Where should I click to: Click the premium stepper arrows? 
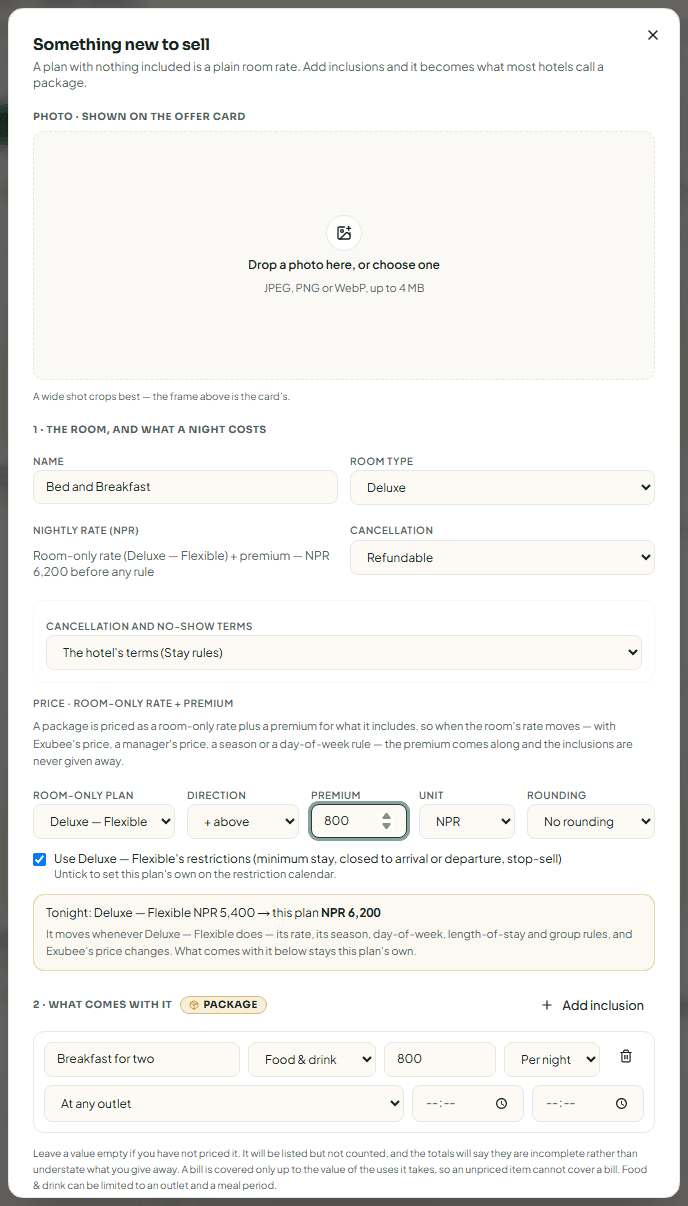[x=387, y=821]
